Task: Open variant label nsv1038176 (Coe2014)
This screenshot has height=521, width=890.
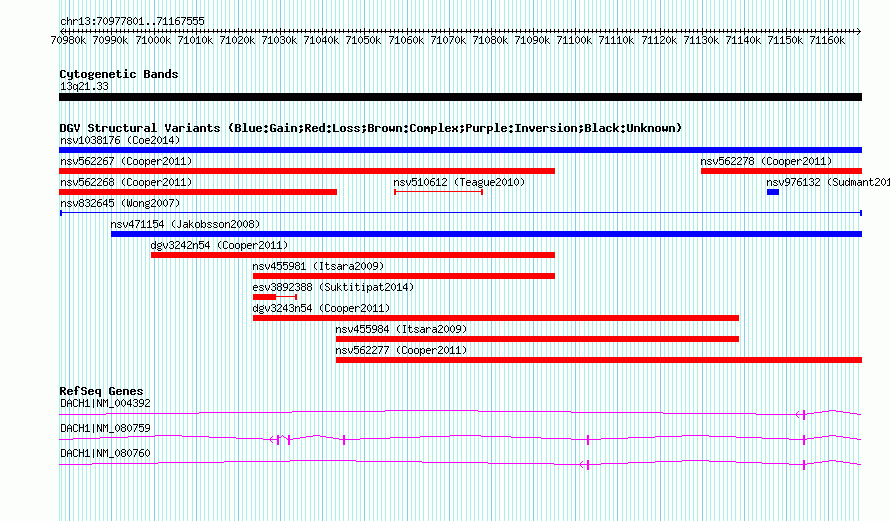Action: [120, 140]
